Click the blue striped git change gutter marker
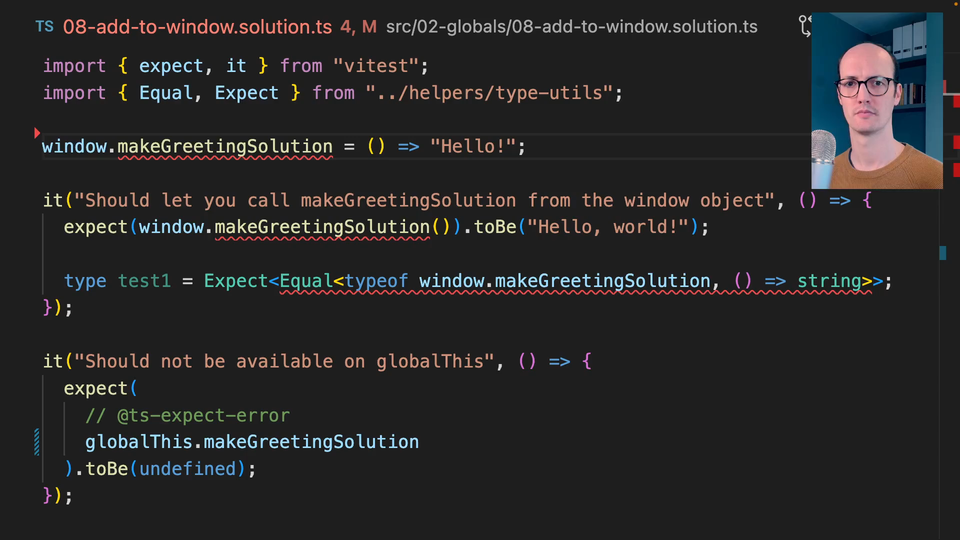Screen dimensions: 960x540 coord(37,442)
